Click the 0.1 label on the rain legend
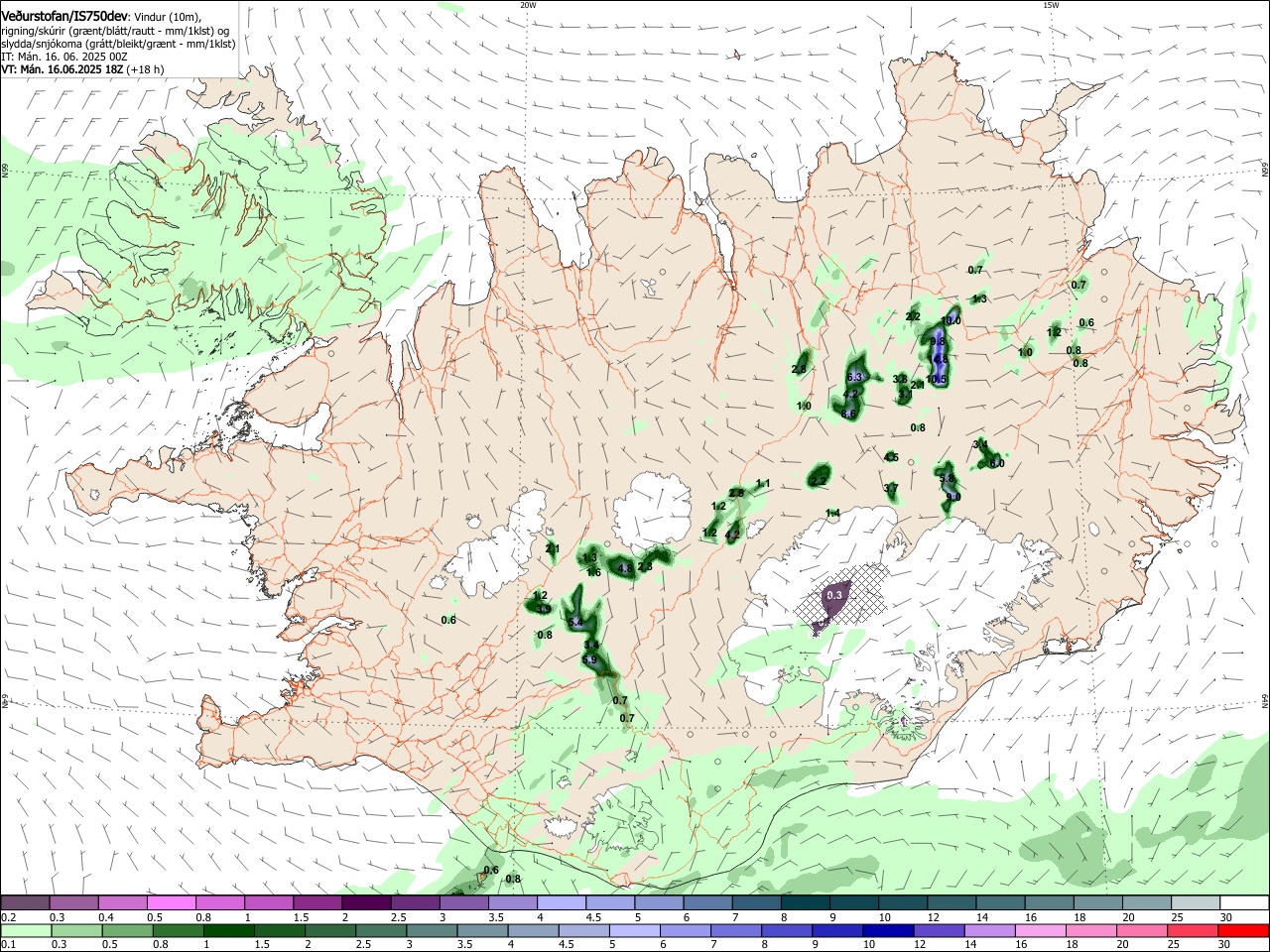The width and height of the screenshot is (1270, 952). coord(8,945)
